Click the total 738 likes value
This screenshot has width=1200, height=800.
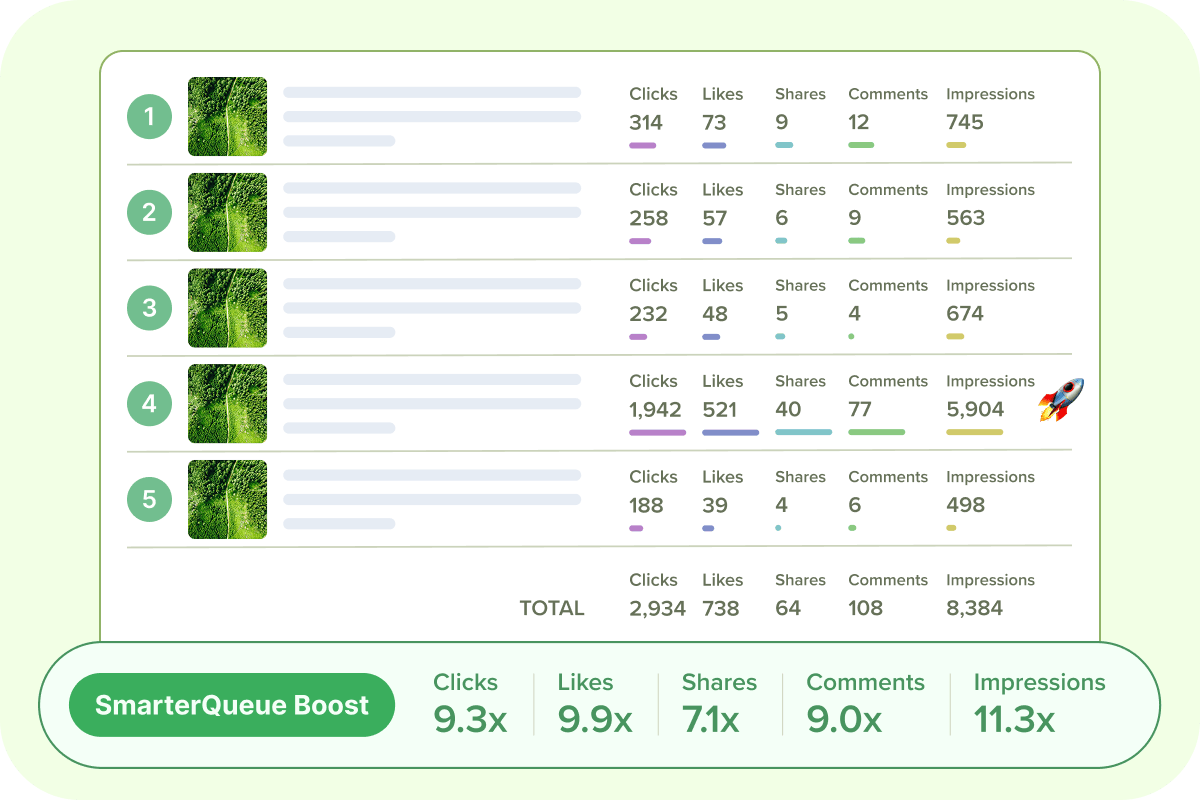(x=720, y=608)
